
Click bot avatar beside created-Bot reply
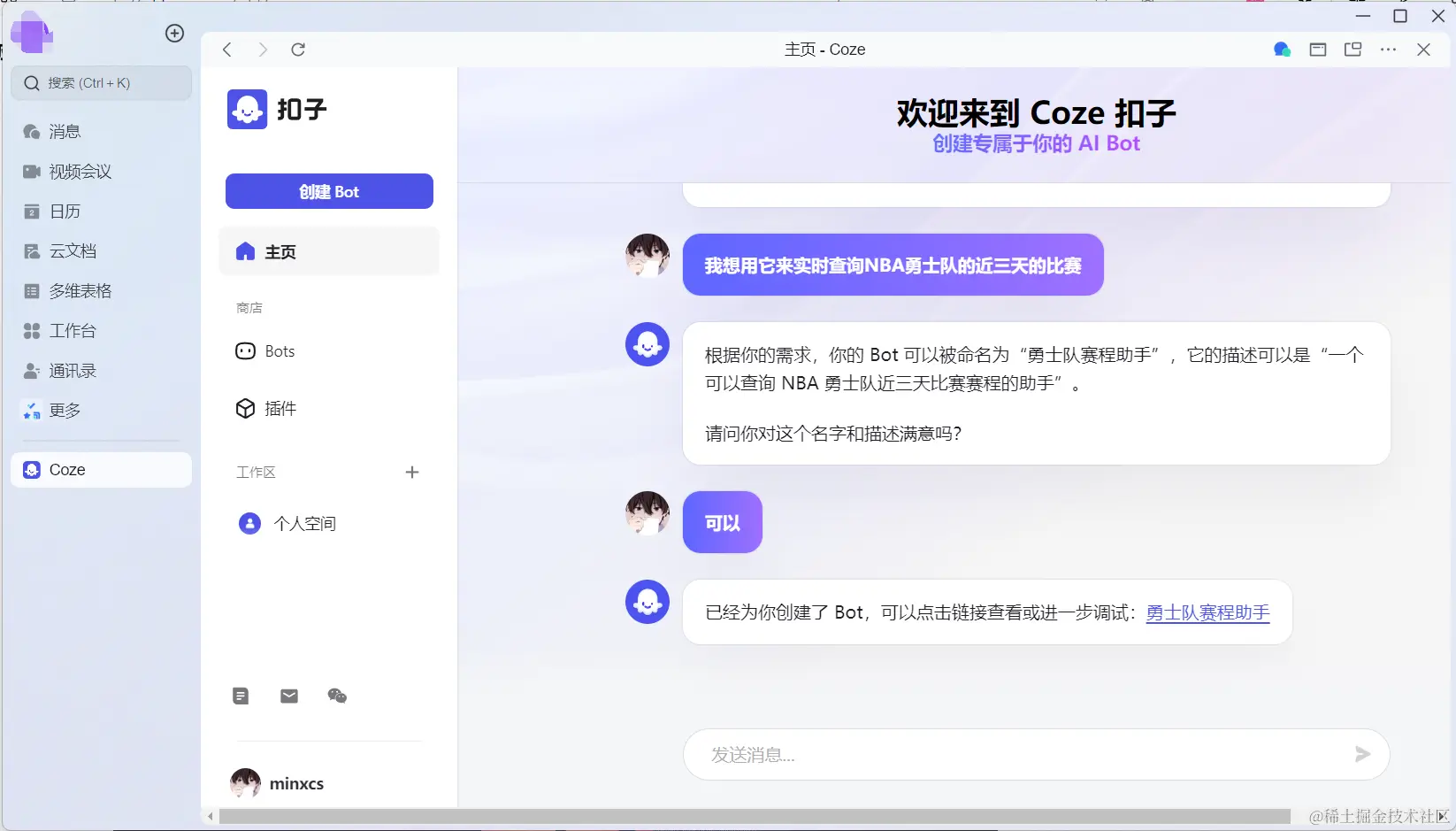tap(648, 602)
